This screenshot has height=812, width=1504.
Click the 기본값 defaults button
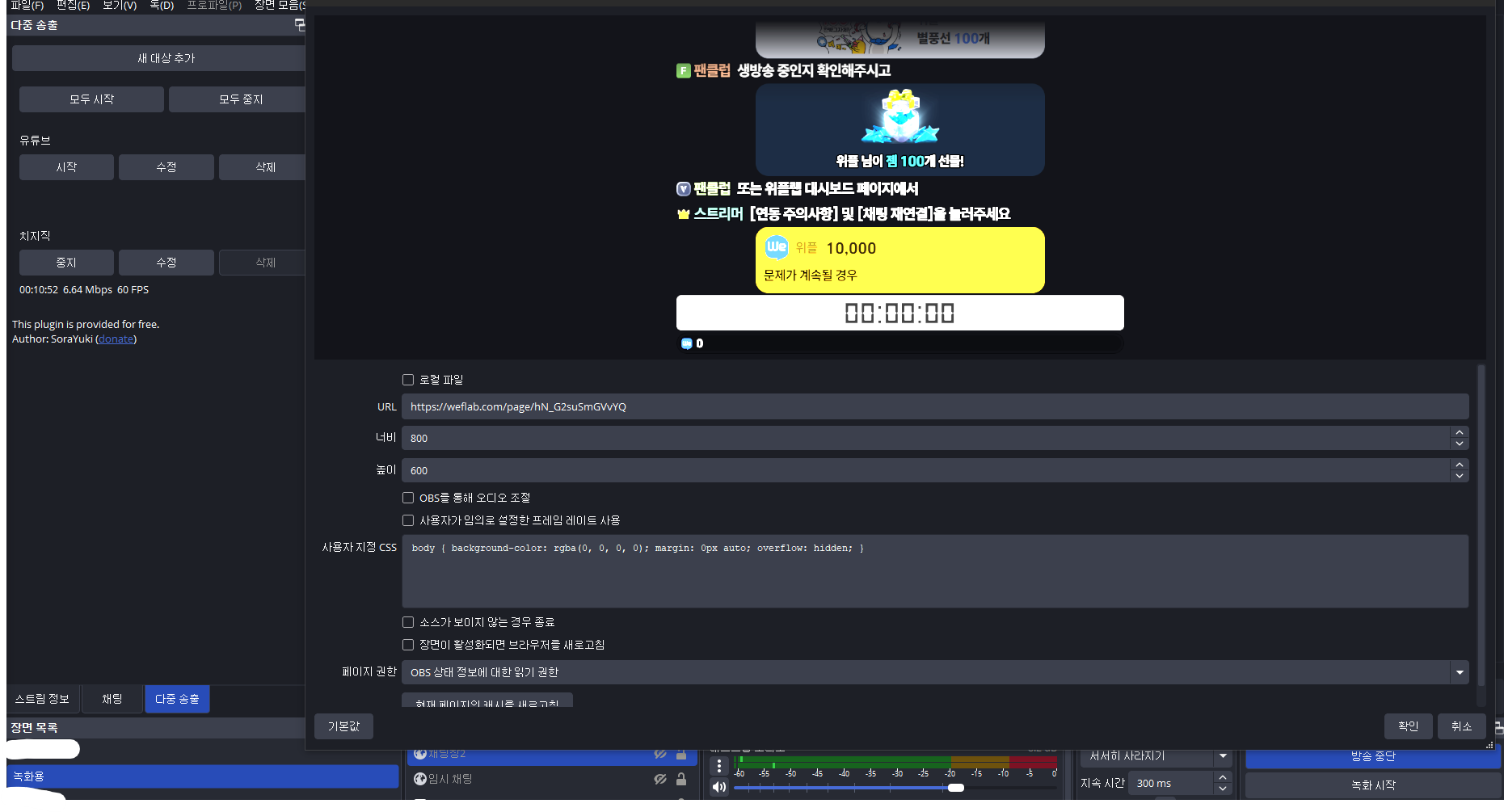coord(343,726)
